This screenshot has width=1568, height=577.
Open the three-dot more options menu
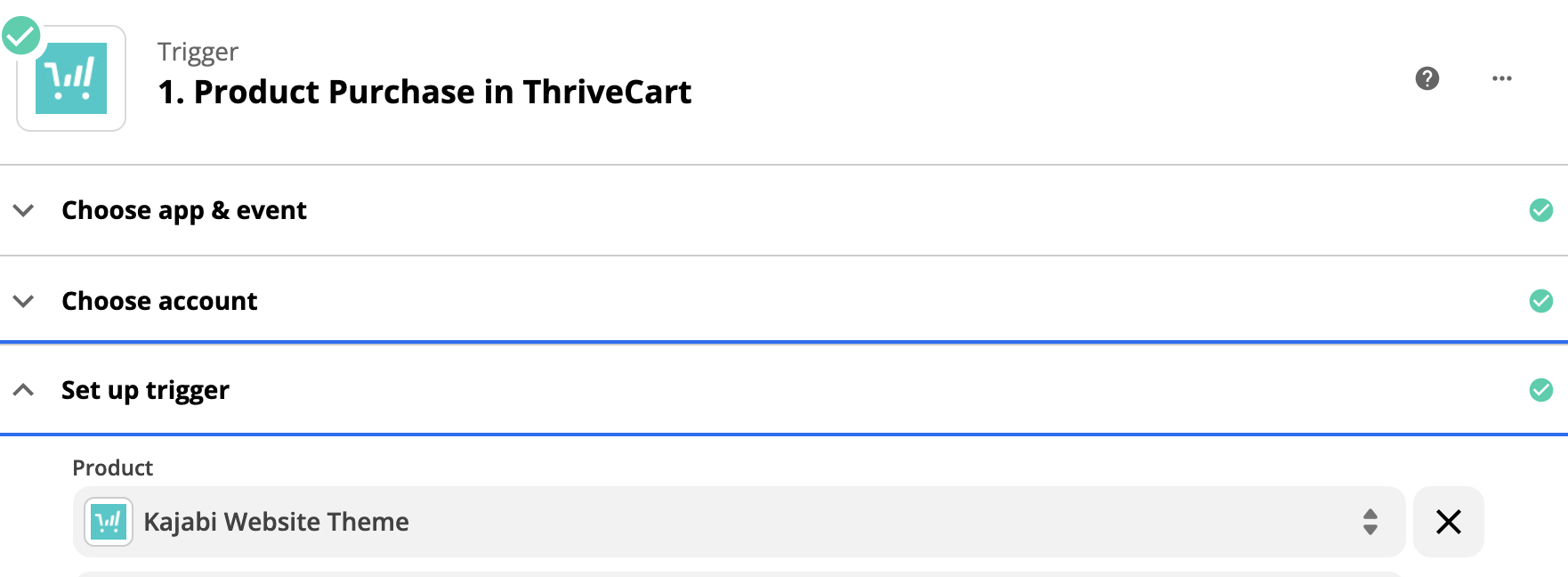[1501, 78]
